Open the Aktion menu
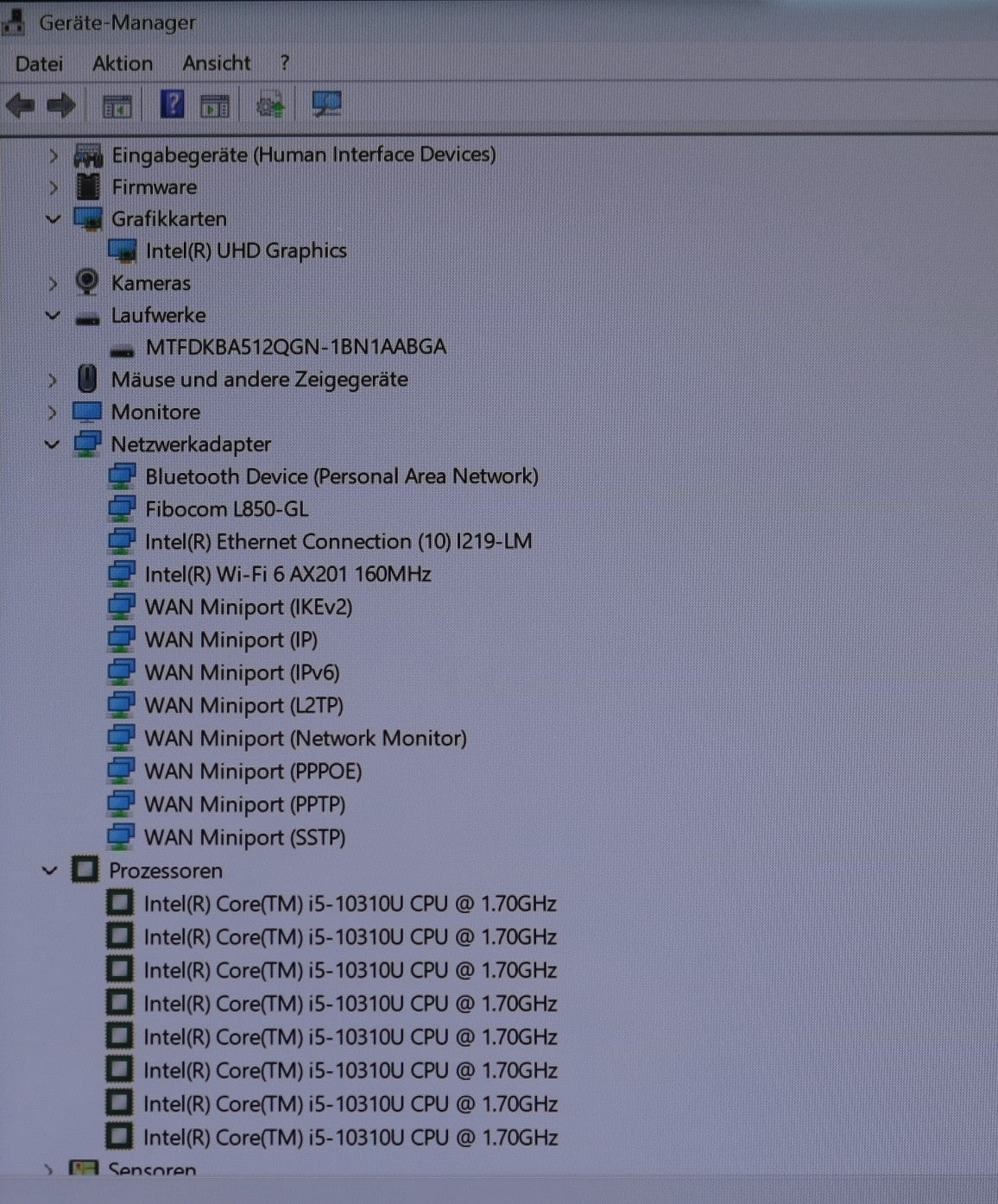This screenshot has width=998, height=1204. pyautogui.click(x=123, y=64)
